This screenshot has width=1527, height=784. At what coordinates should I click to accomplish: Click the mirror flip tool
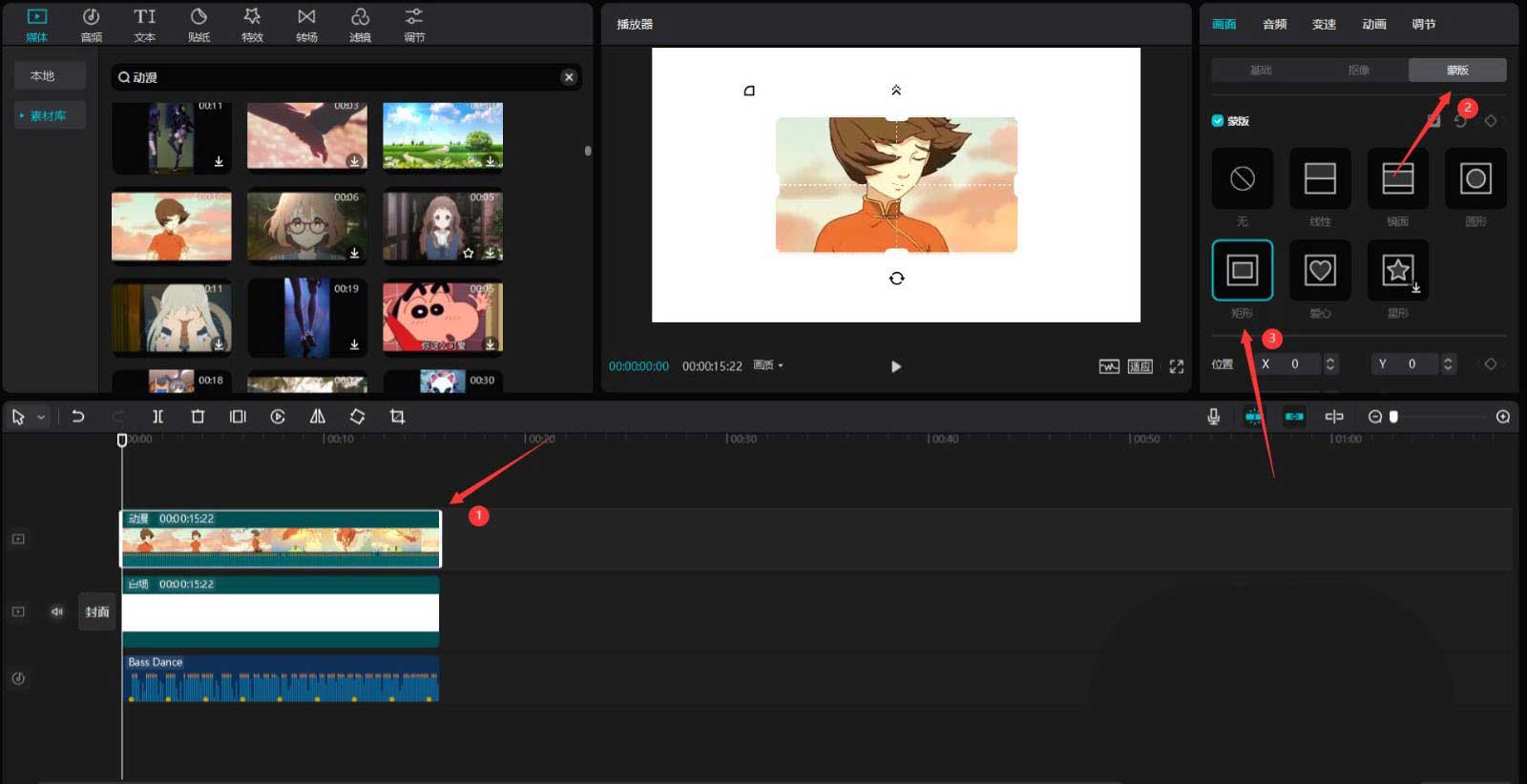317,417
